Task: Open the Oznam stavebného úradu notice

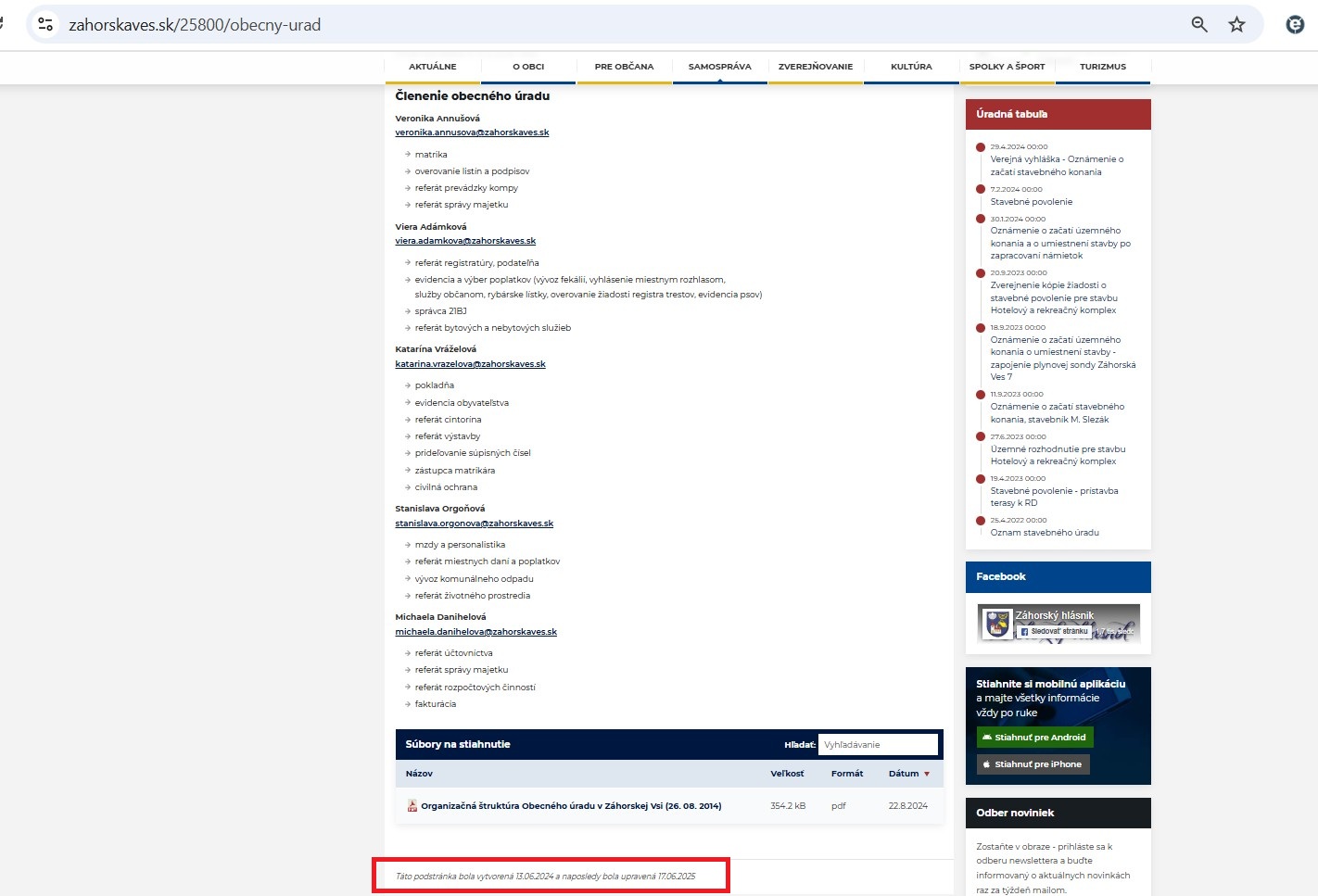Action: tap(1045, 533)
